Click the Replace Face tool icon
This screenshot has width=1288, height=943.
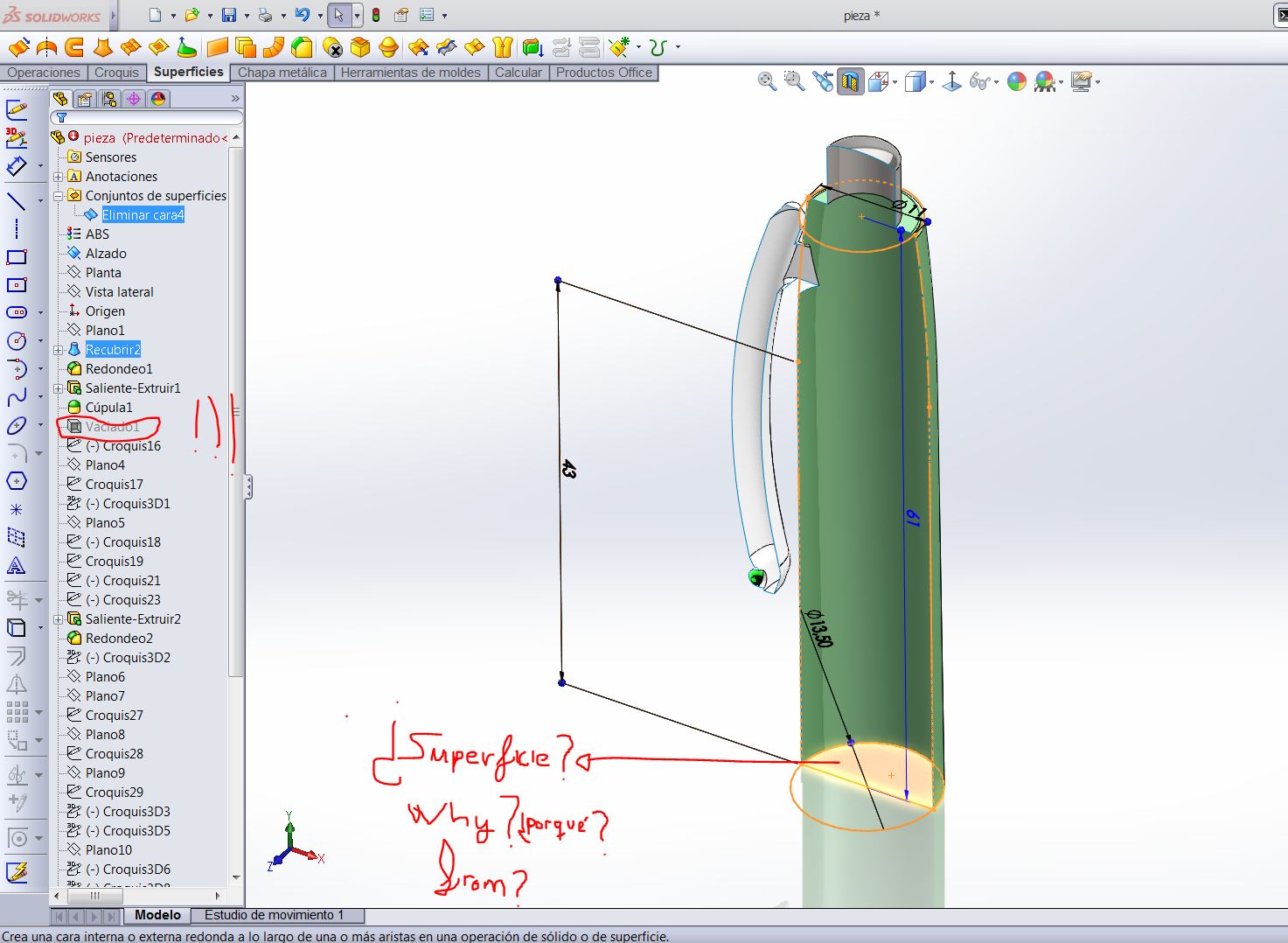[x=360, y=46]
